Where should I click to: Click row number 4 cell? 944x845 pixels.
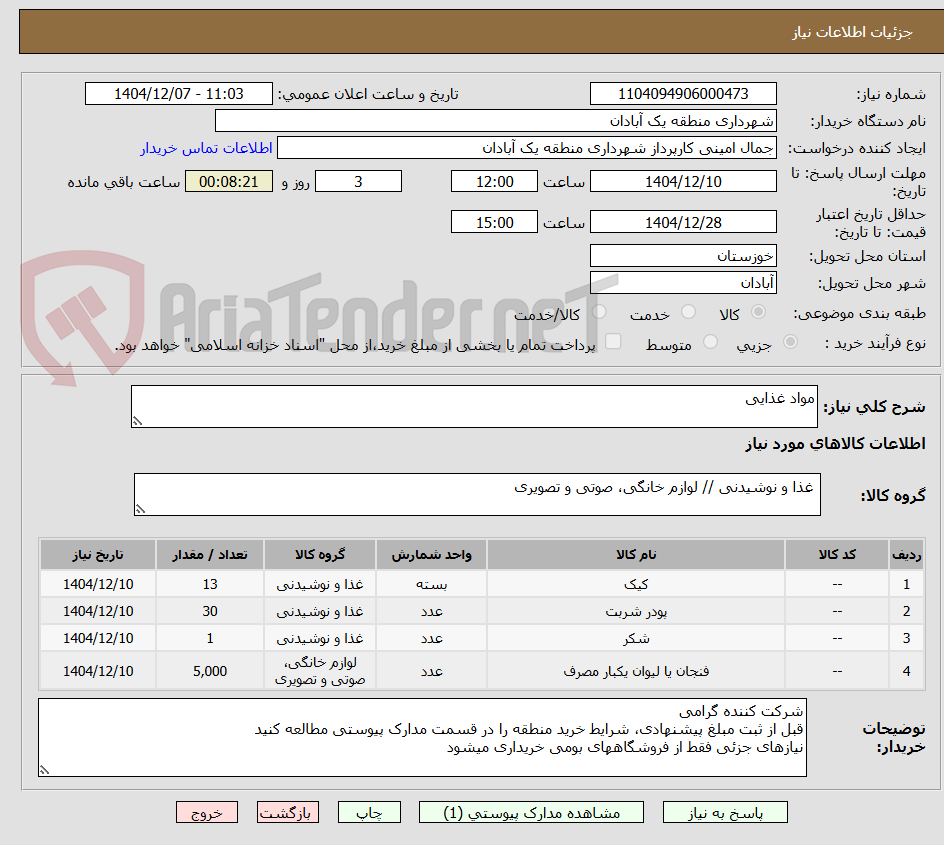point(907,671)
